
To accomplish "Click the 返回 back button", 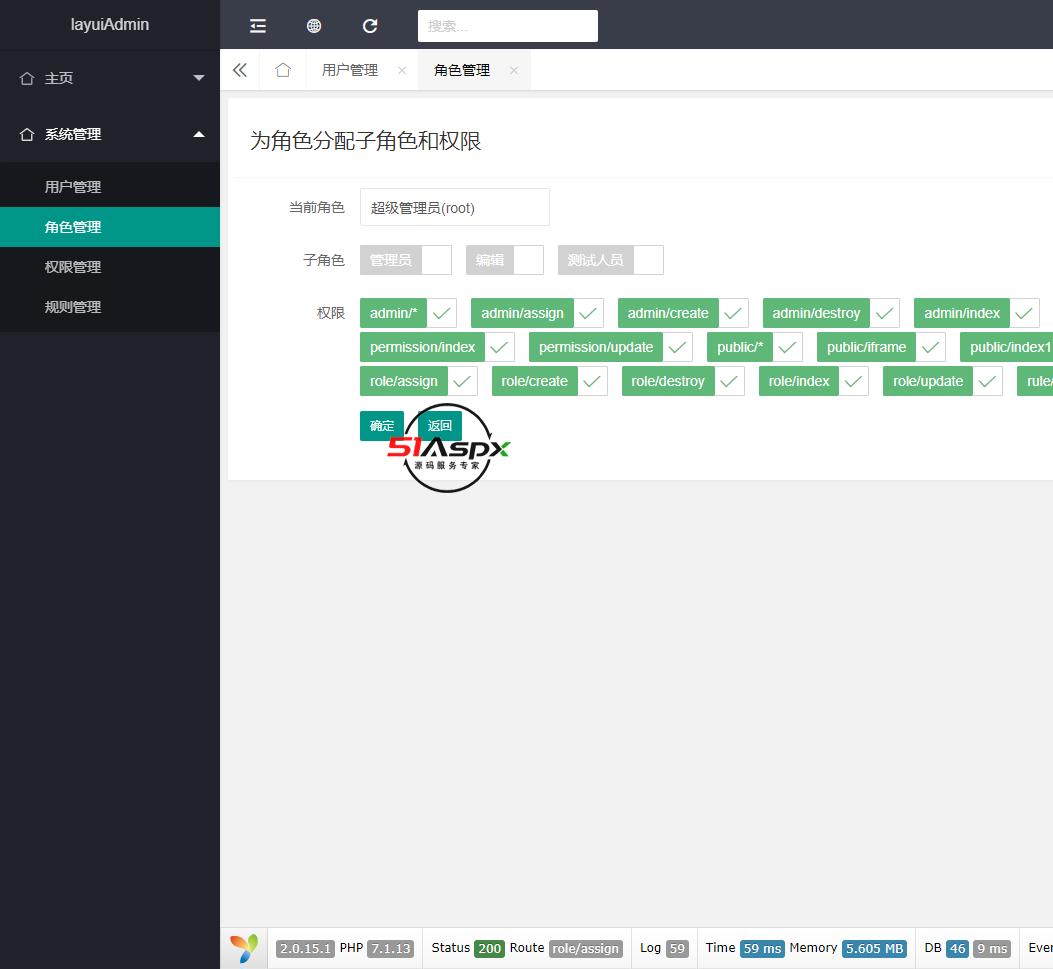I will click(440, 426).
